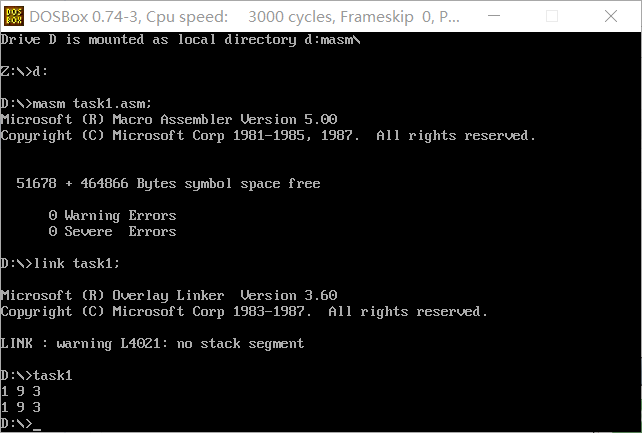Click the '0 Severe Errors' line
This screenshot has height=433, width=642.
point(112,232)
